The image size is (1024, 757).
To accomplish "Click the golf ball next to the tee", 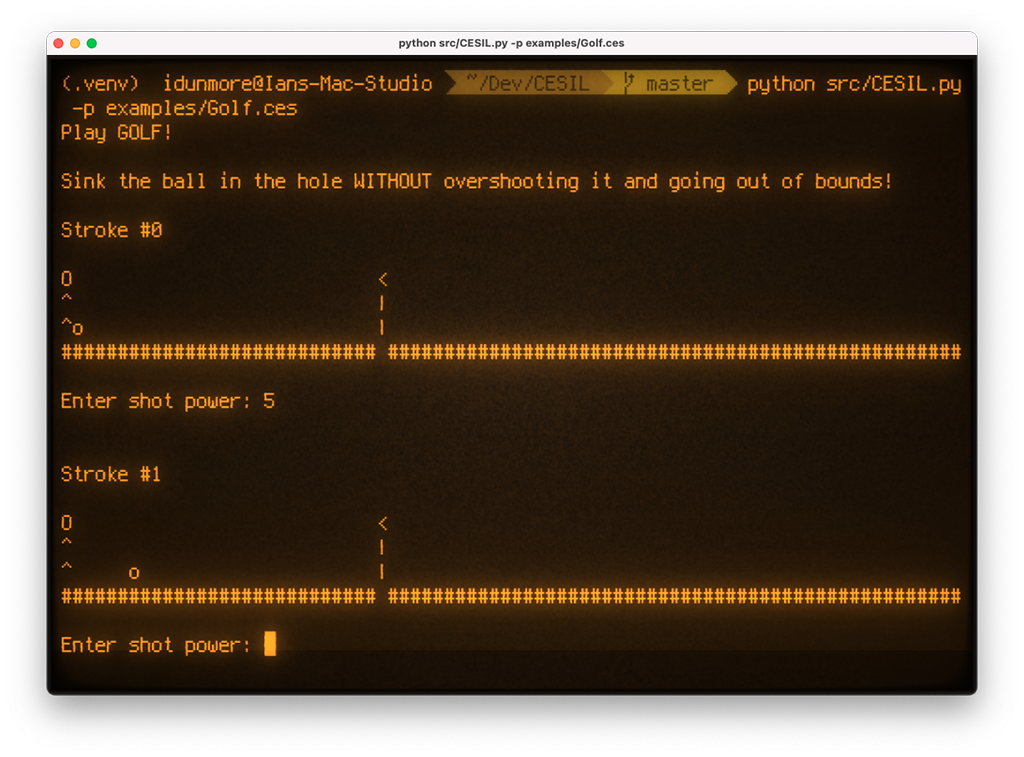I will 77,327.
